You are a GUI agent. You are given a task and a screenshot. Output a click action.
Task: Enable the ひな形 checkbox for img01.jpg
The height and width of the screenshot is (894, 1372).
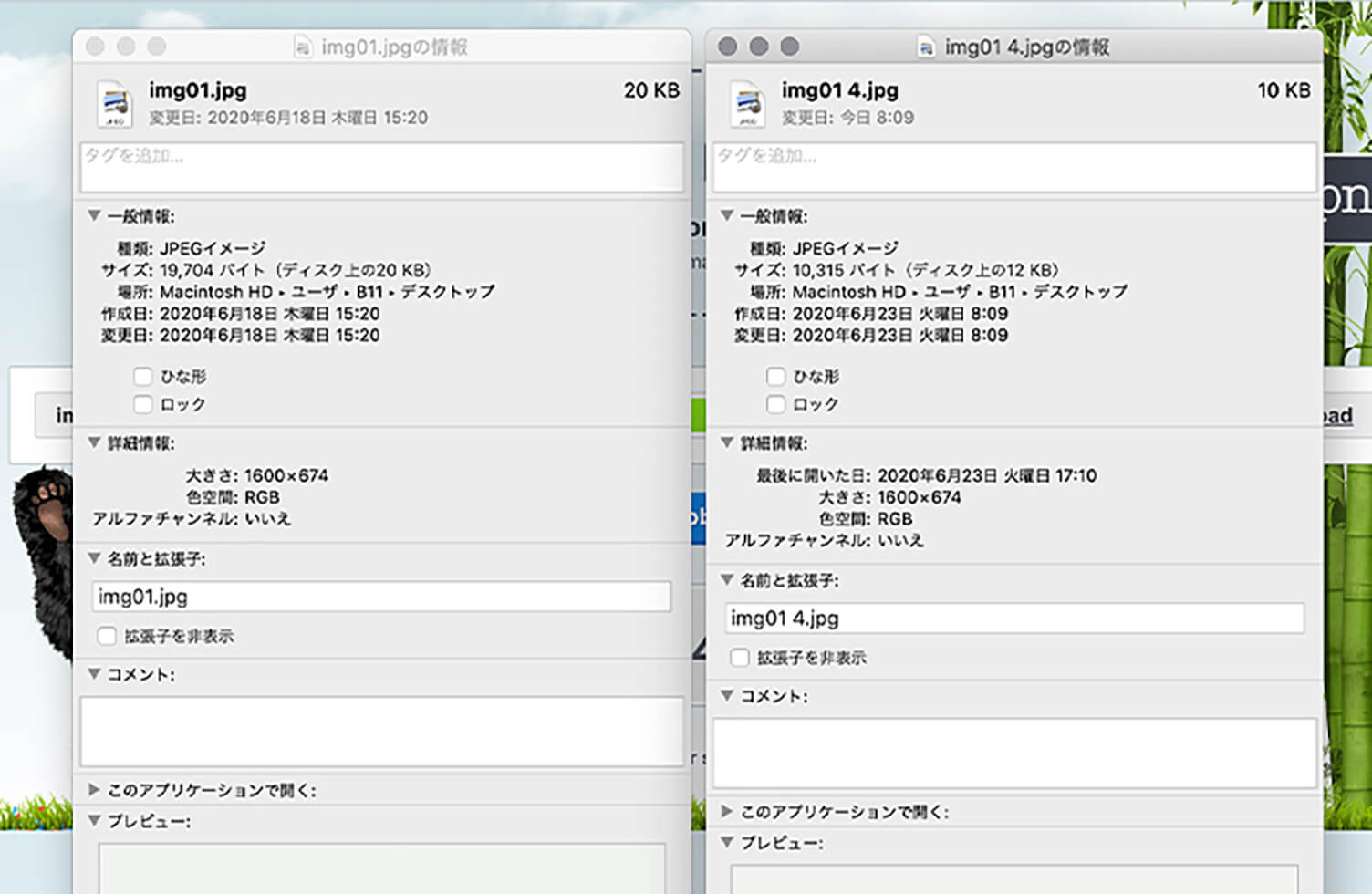142,376
